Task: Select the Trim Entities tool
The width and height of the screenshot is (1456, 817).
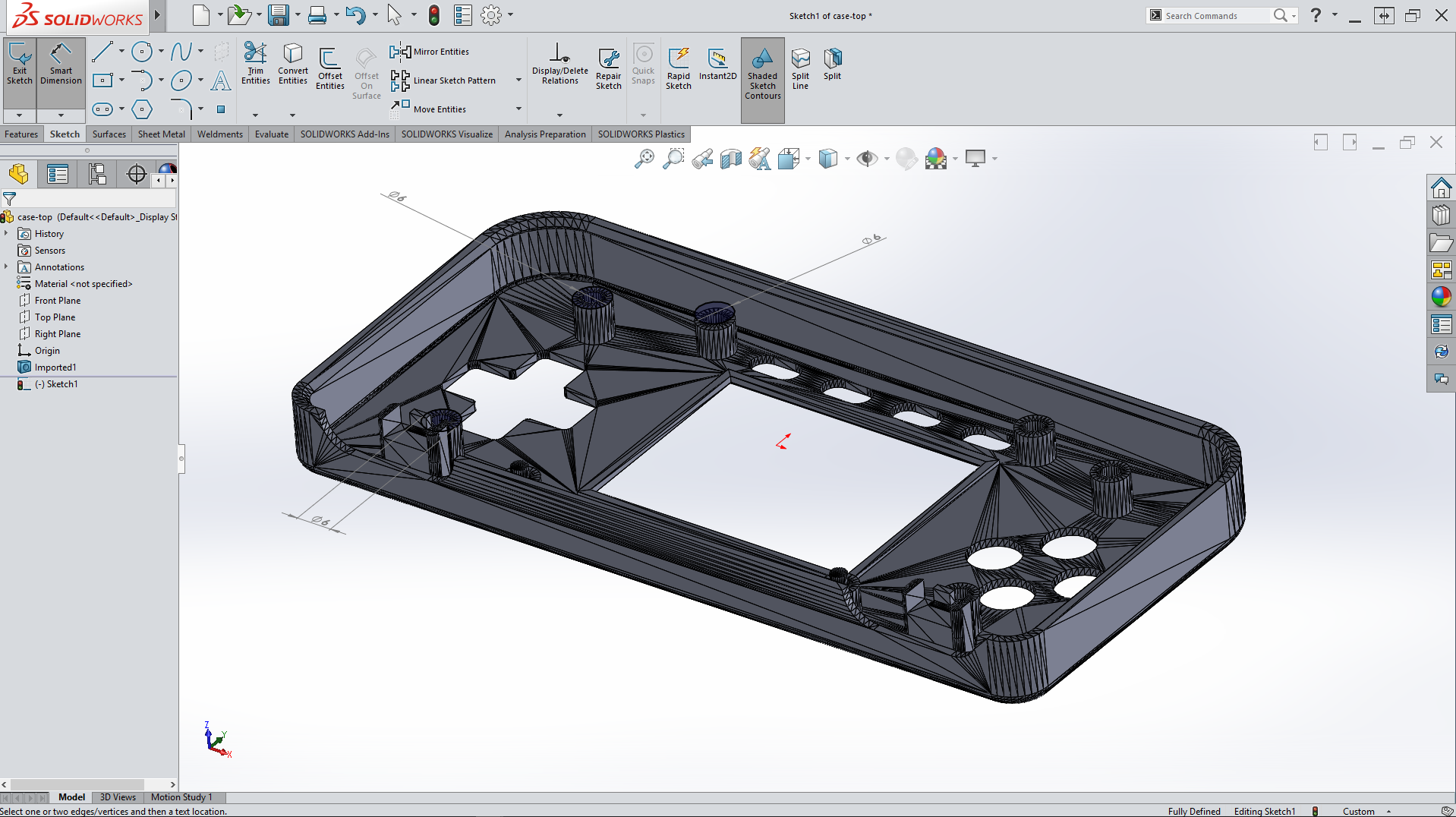Action: 255,64
